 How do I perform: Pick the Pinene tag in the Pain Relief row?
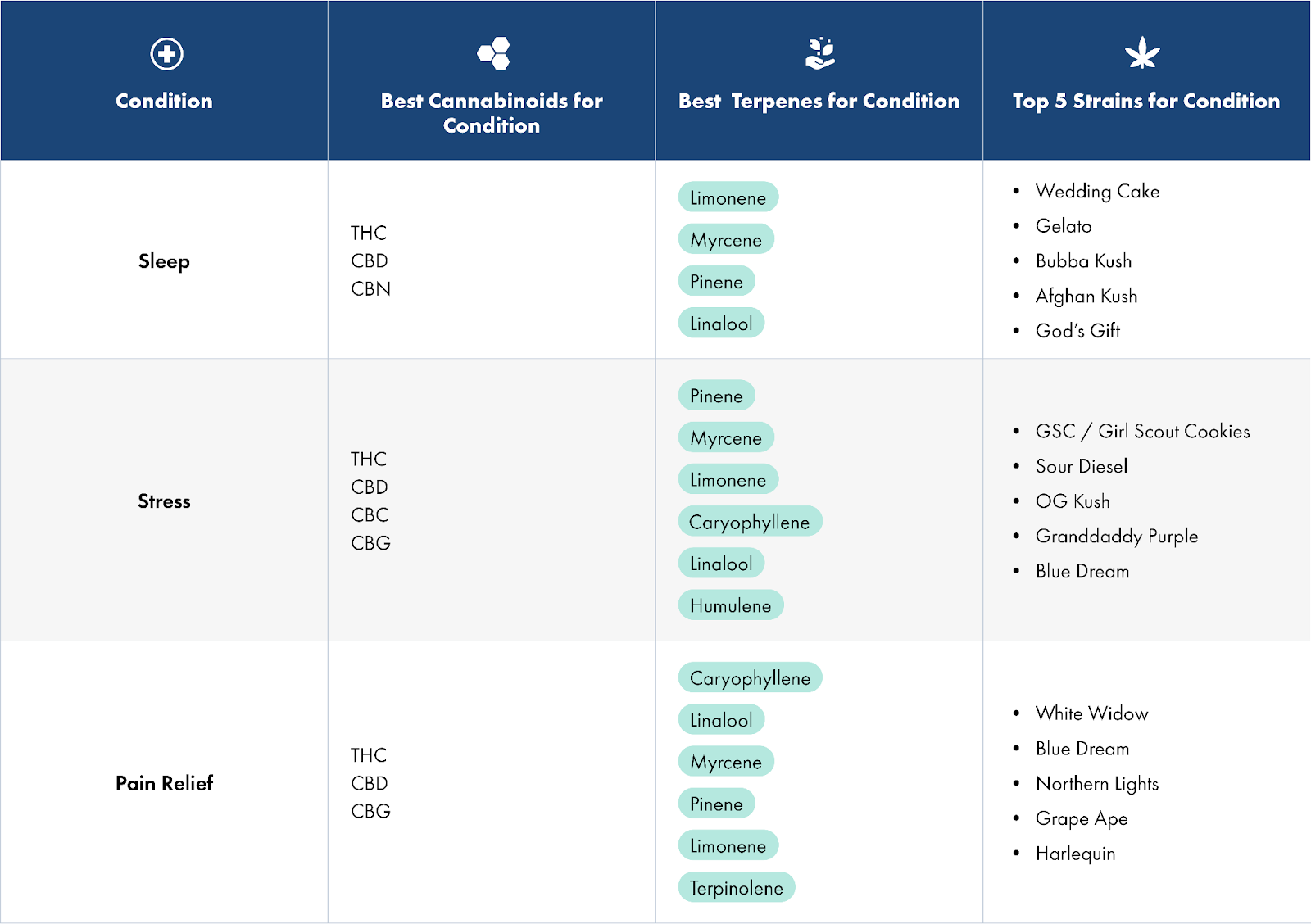716,804
